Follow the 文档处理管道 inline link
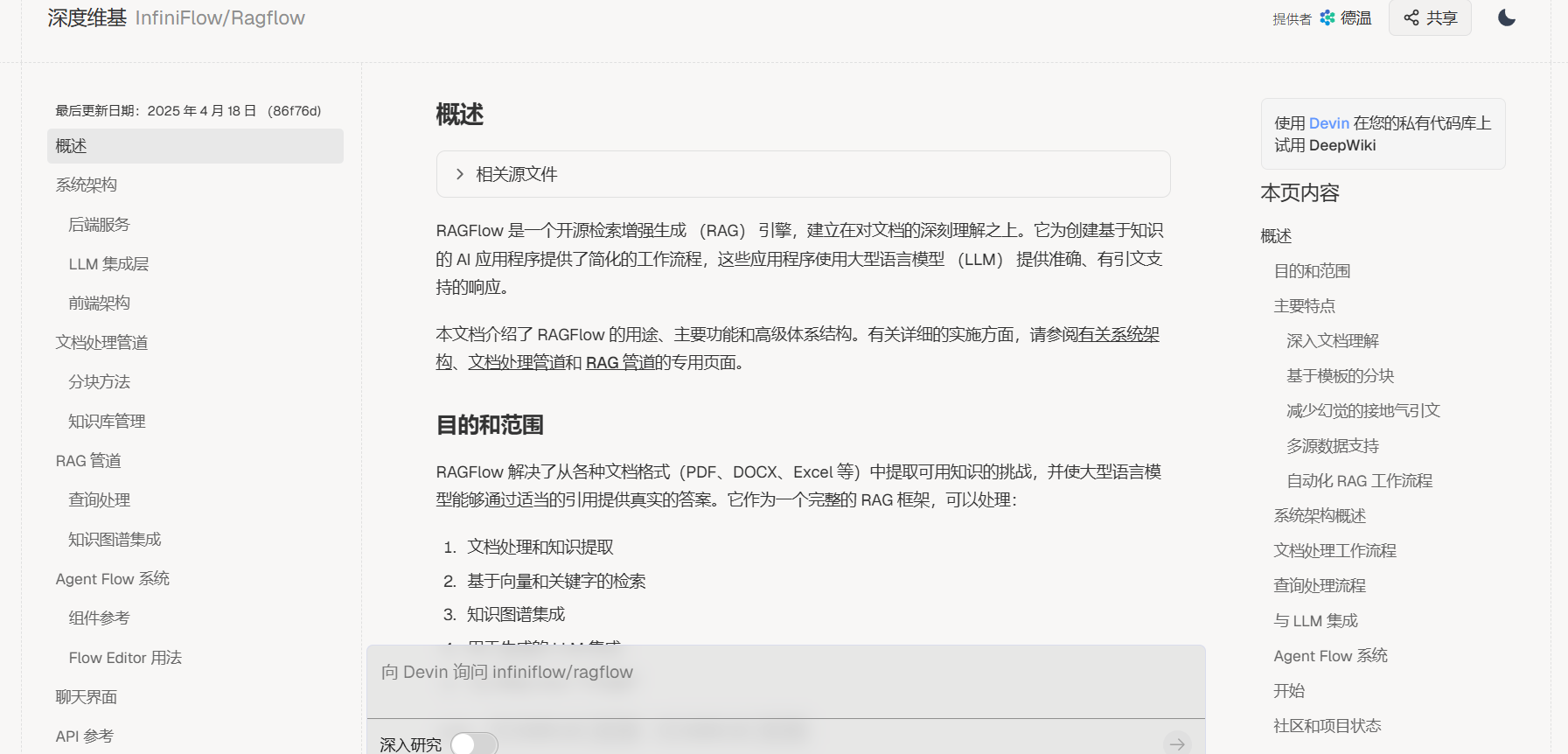The image size is (1568, 754). tap(515, 362)
